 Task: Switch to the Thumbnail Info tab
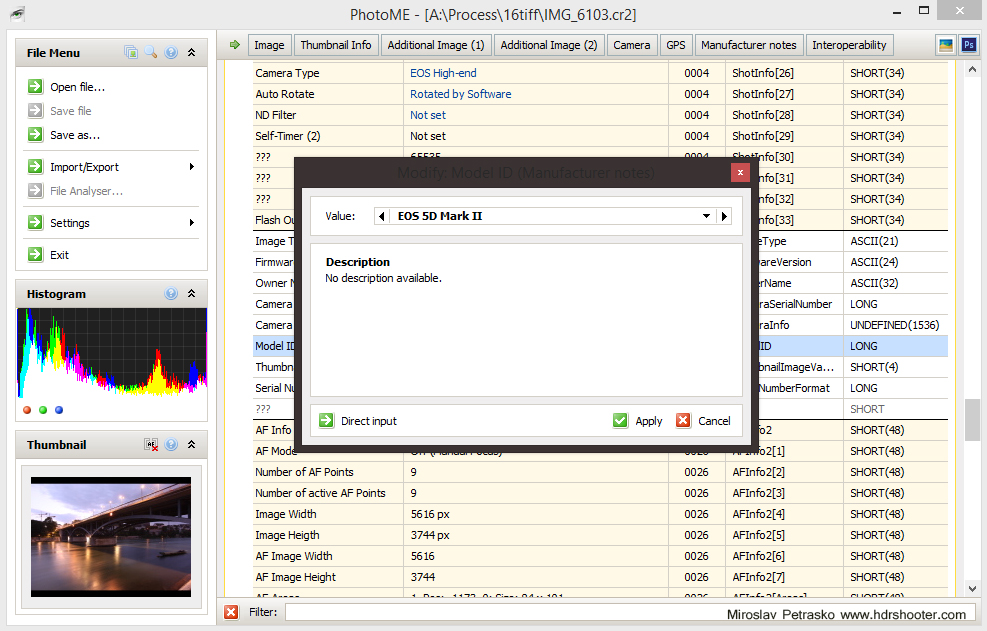[x=336, y=45]
